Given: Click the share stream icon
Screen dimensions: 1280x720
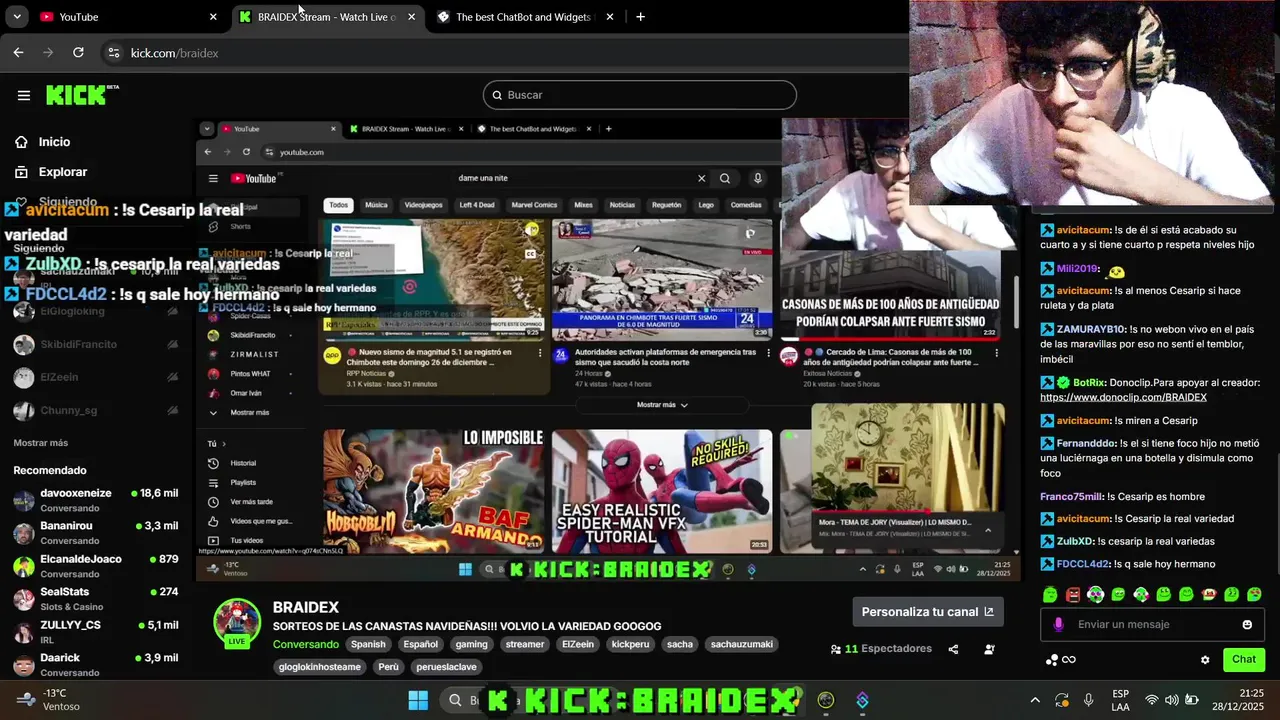Looking at the screenshot, I should (953, 649).
